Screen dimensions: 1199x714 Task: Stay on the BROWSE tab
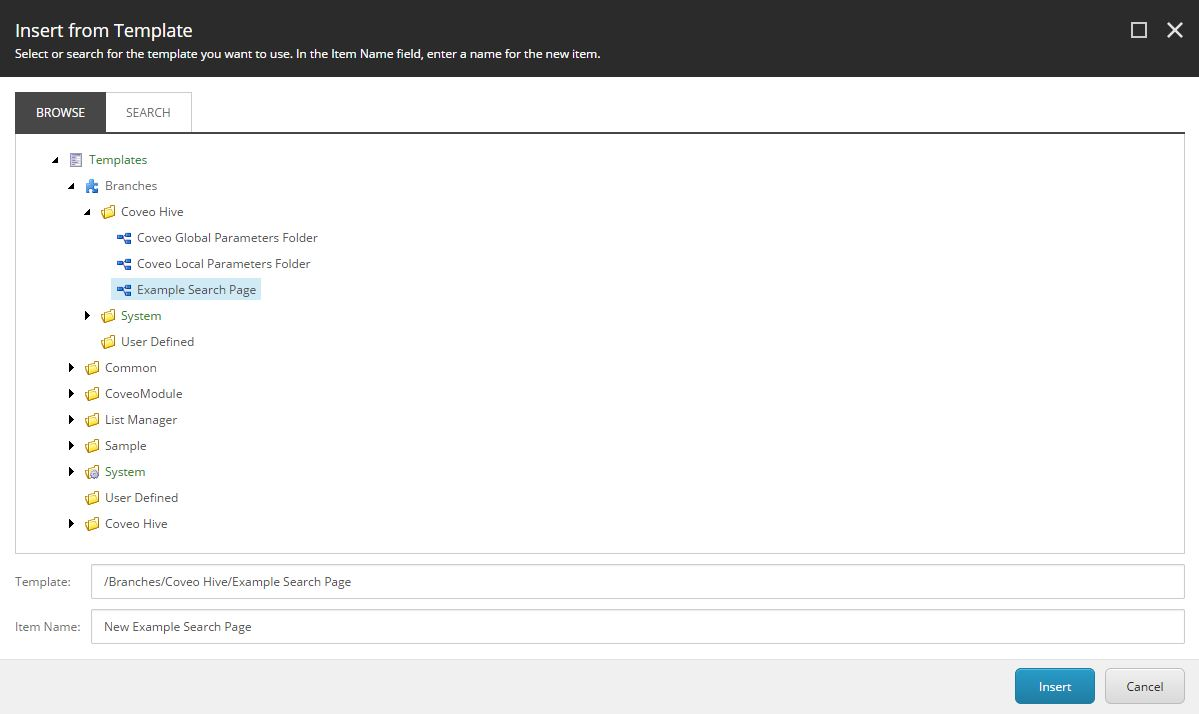tap(60, 112)
